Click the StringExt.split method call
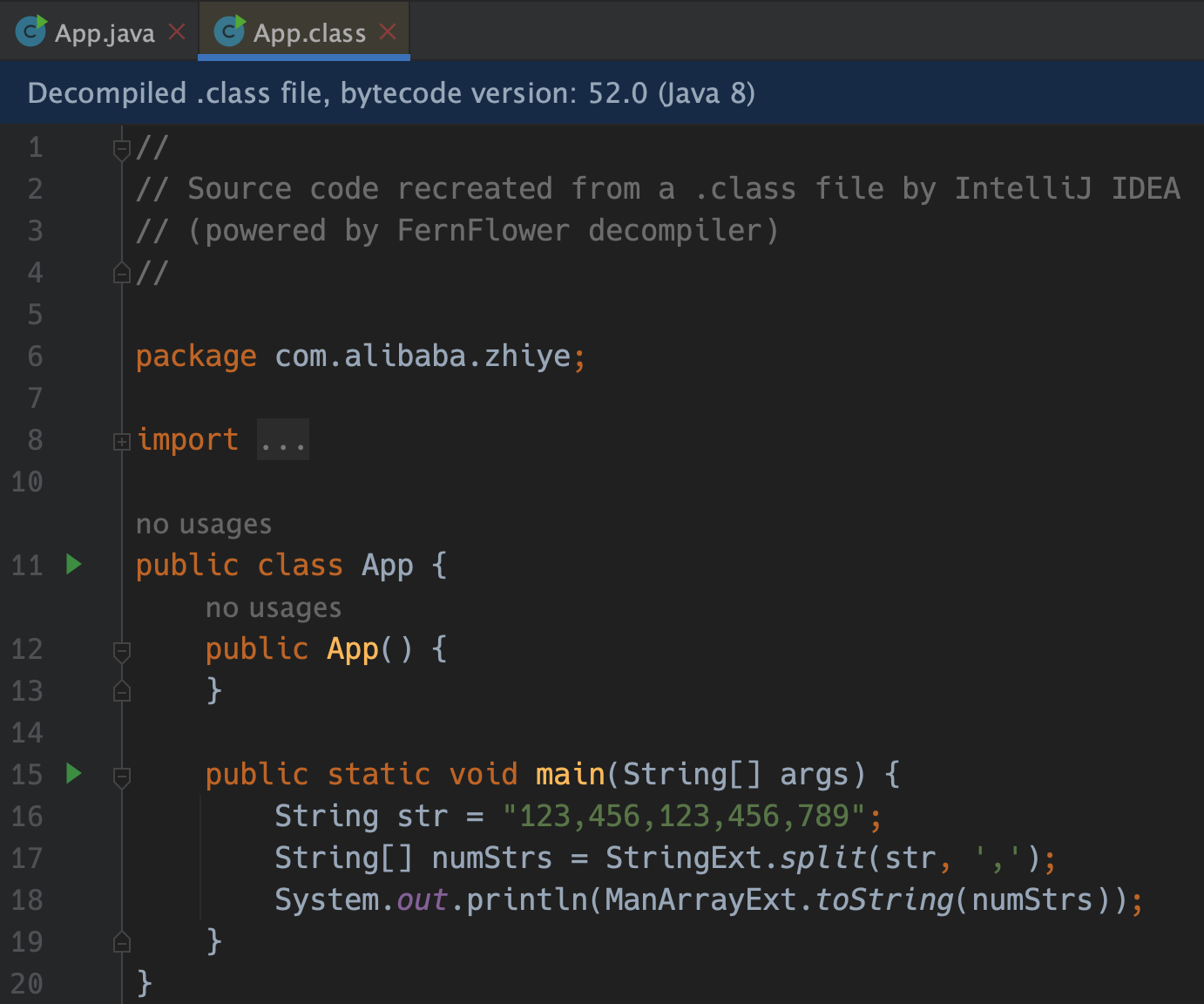 (822, 858)
